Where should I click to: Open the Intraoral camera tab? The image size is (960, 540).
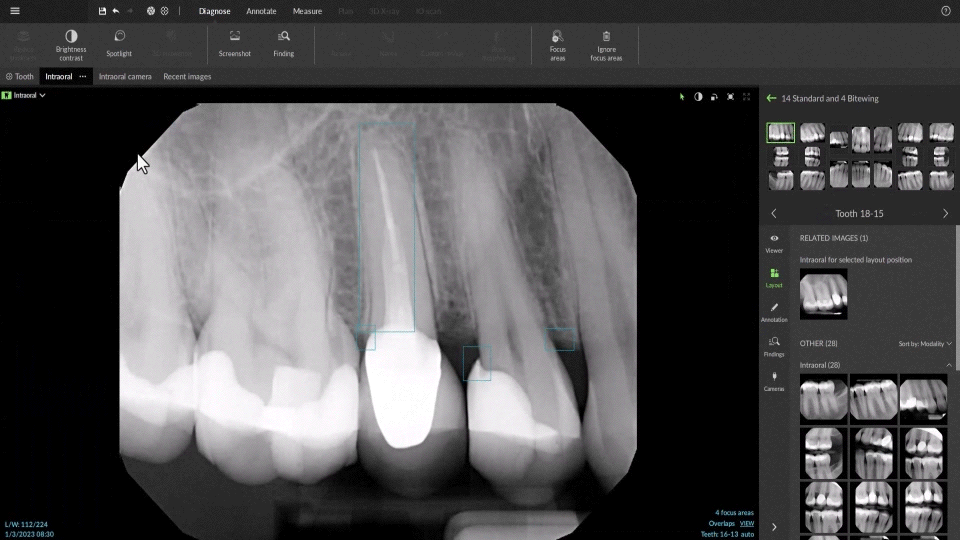tap(125, 77)
